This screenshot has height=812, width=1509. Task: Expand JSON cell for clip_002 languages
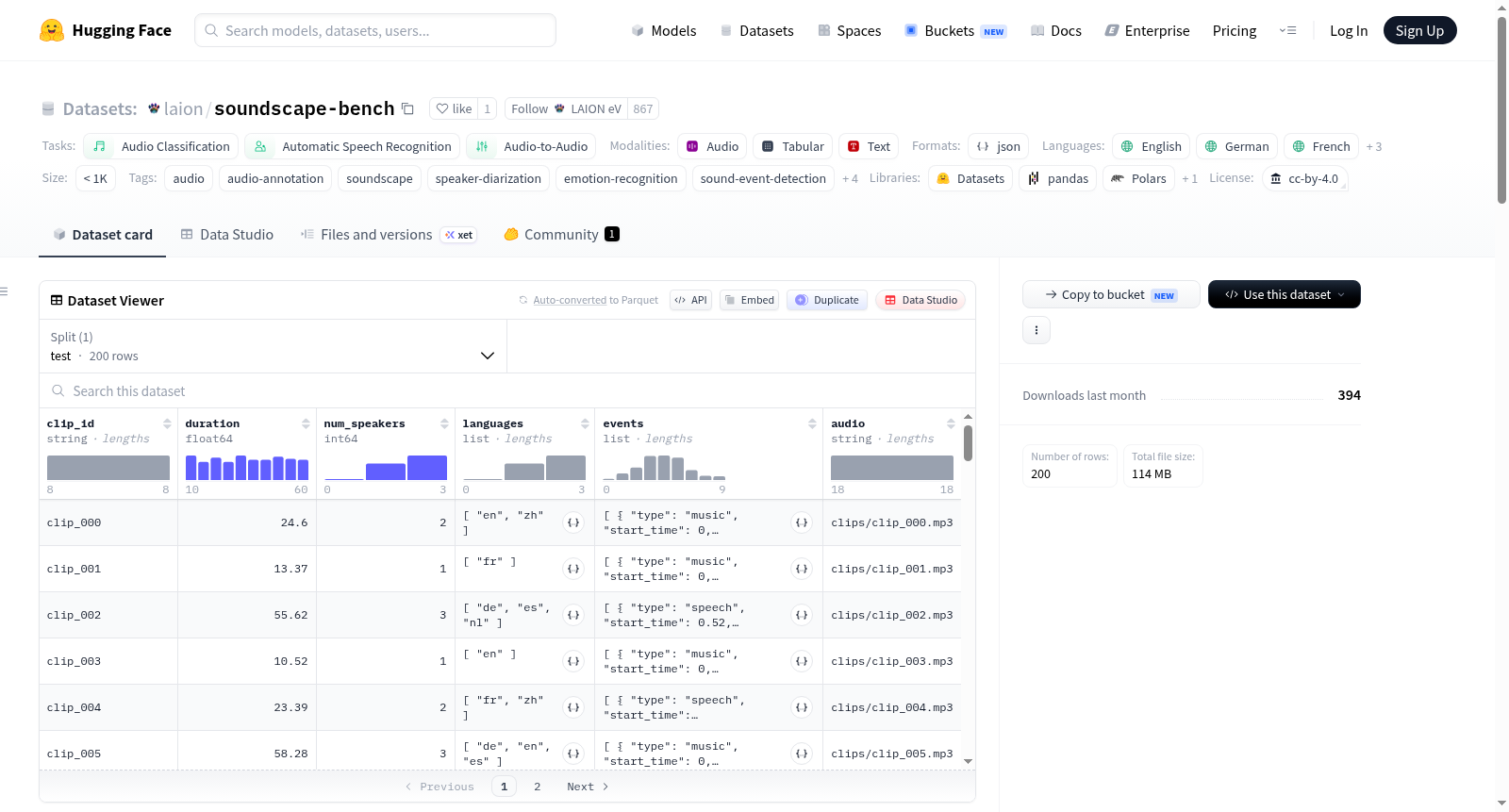573,615
